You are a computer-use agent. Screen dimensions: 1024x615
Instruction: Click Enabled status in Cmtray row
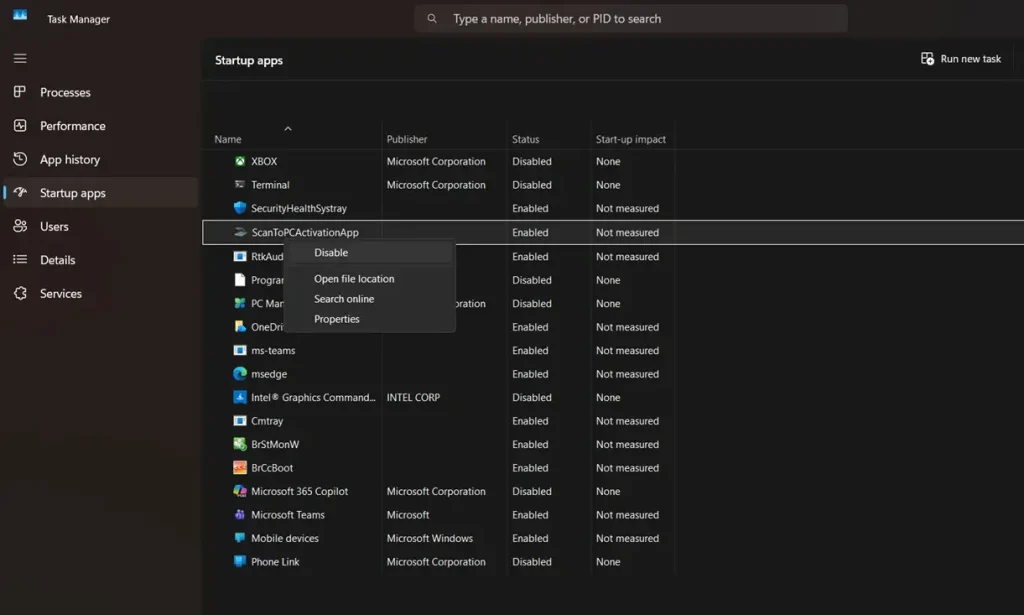530,421
